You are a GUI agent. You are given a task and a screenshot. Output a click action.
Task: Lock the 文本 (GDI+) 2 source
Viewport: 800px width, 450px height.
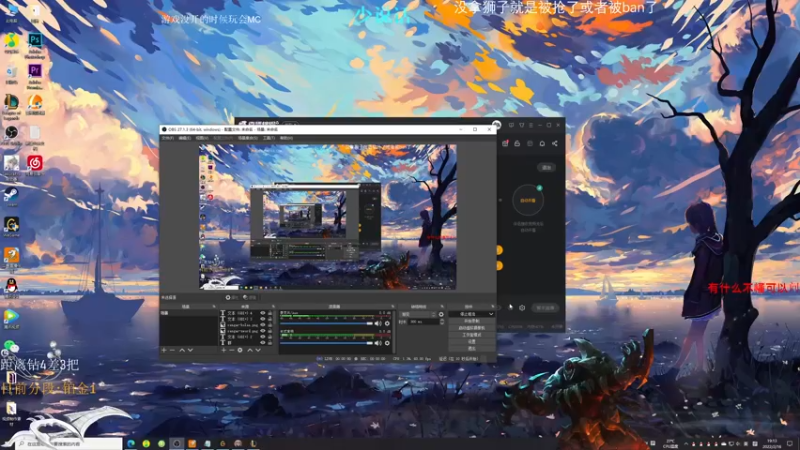click(x=270, y=337)
